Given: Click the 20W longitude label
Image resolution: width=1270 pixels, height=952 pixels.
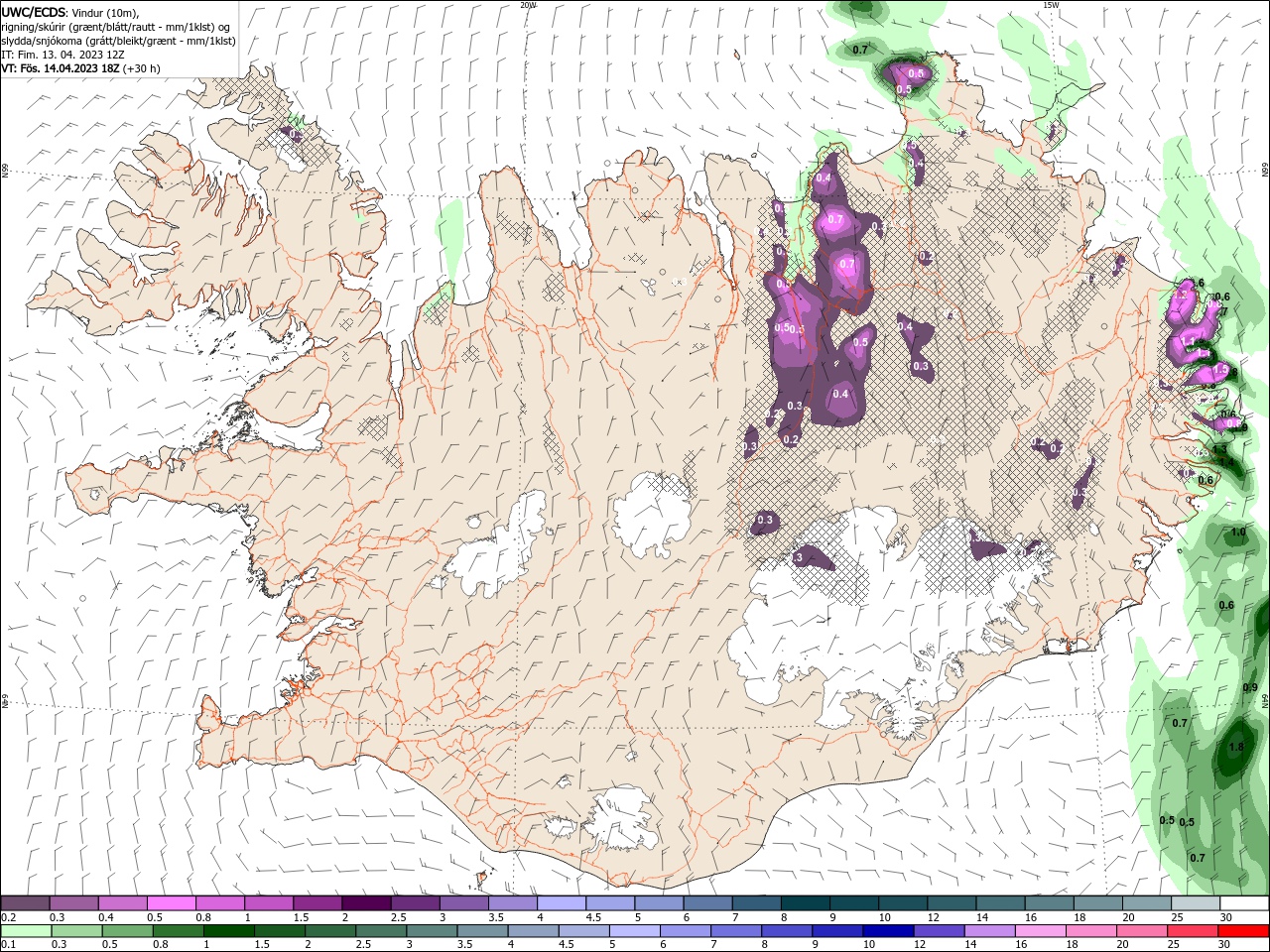Looking at the screenshot, I should (x=528, y=5).
